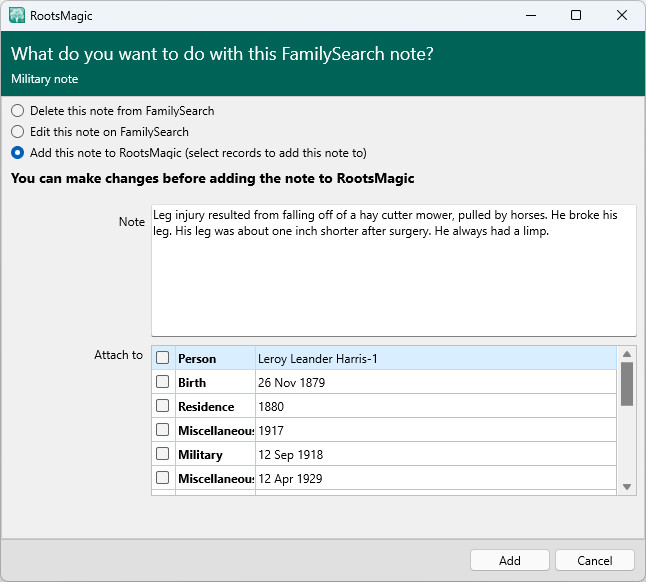
Task: Click the Add button
Action: tap(510, 561)
